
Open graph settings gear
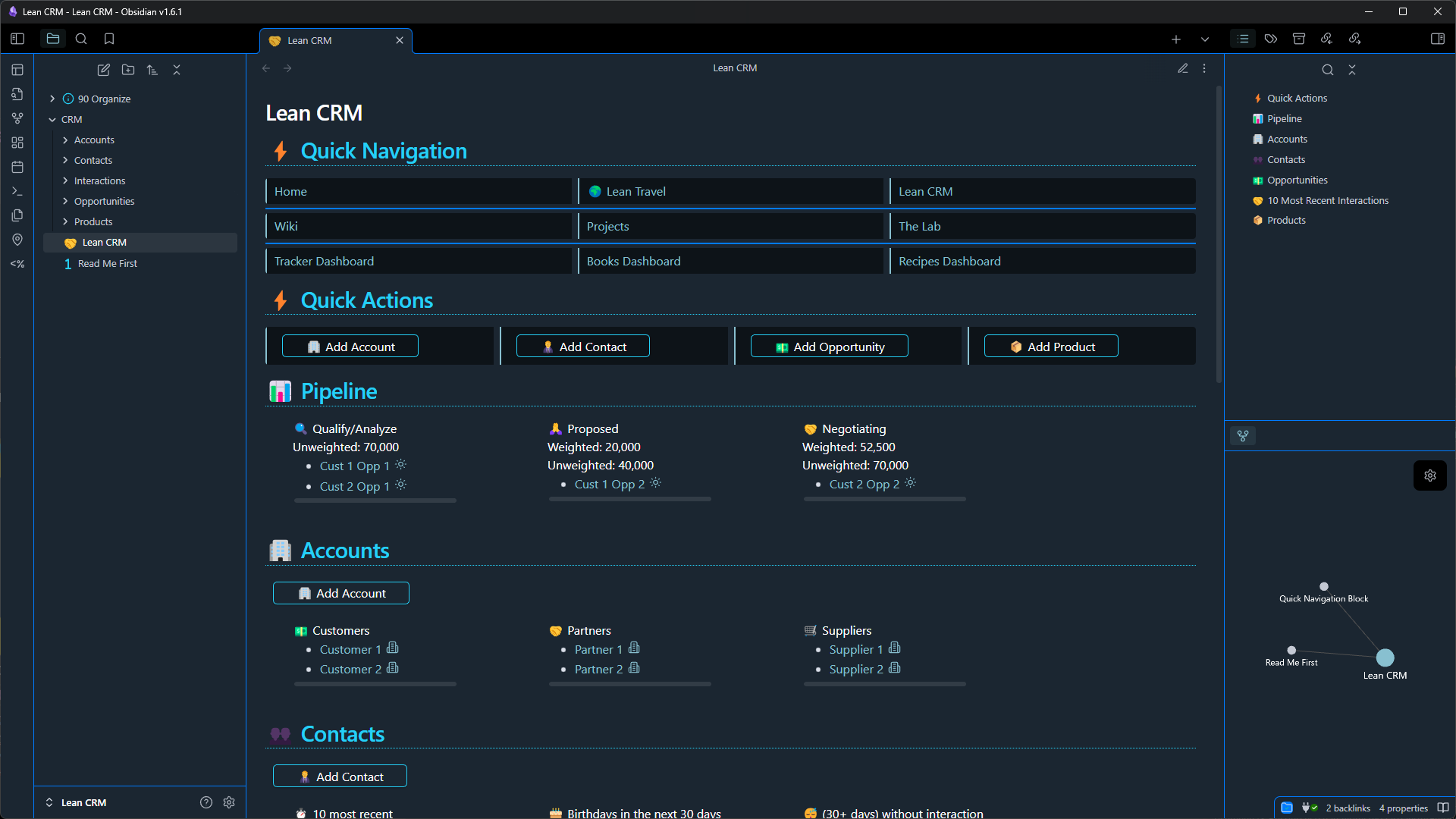pyautogui.click(x=1430, y=475)
